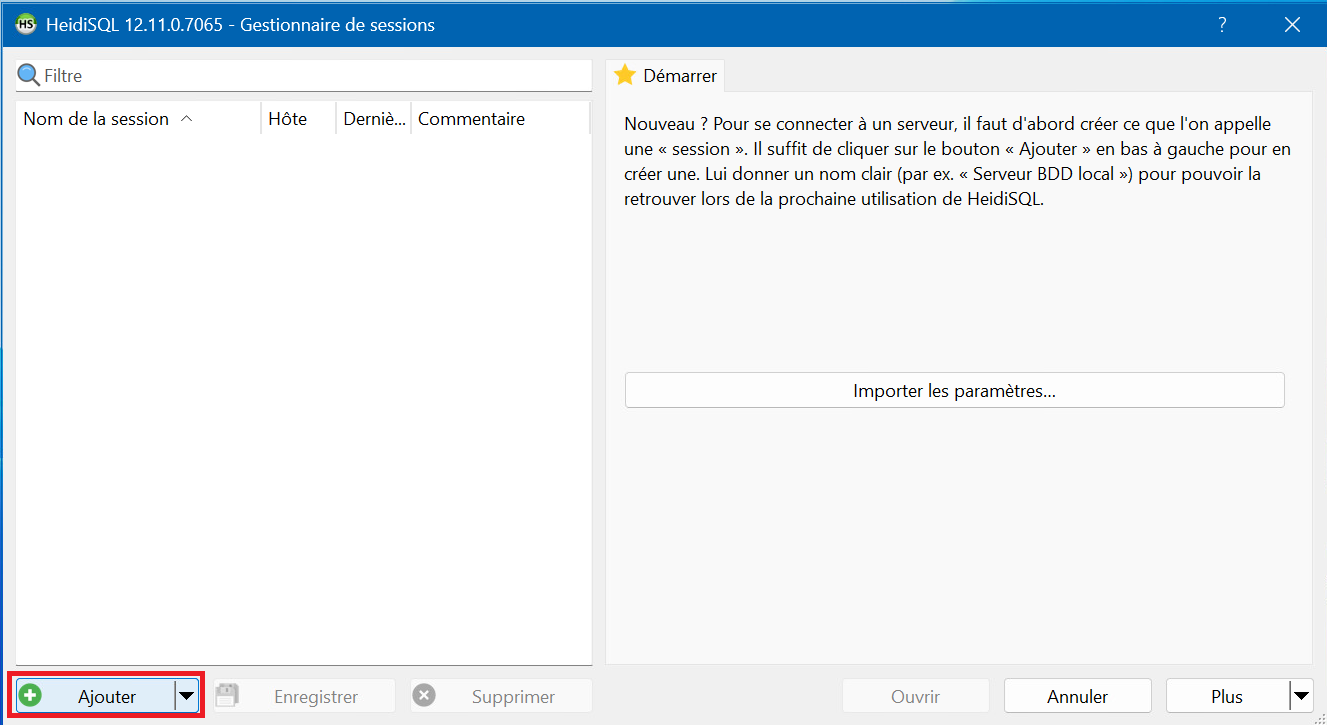Click the magnifier icon beside Filtre

tap(29, 75)
